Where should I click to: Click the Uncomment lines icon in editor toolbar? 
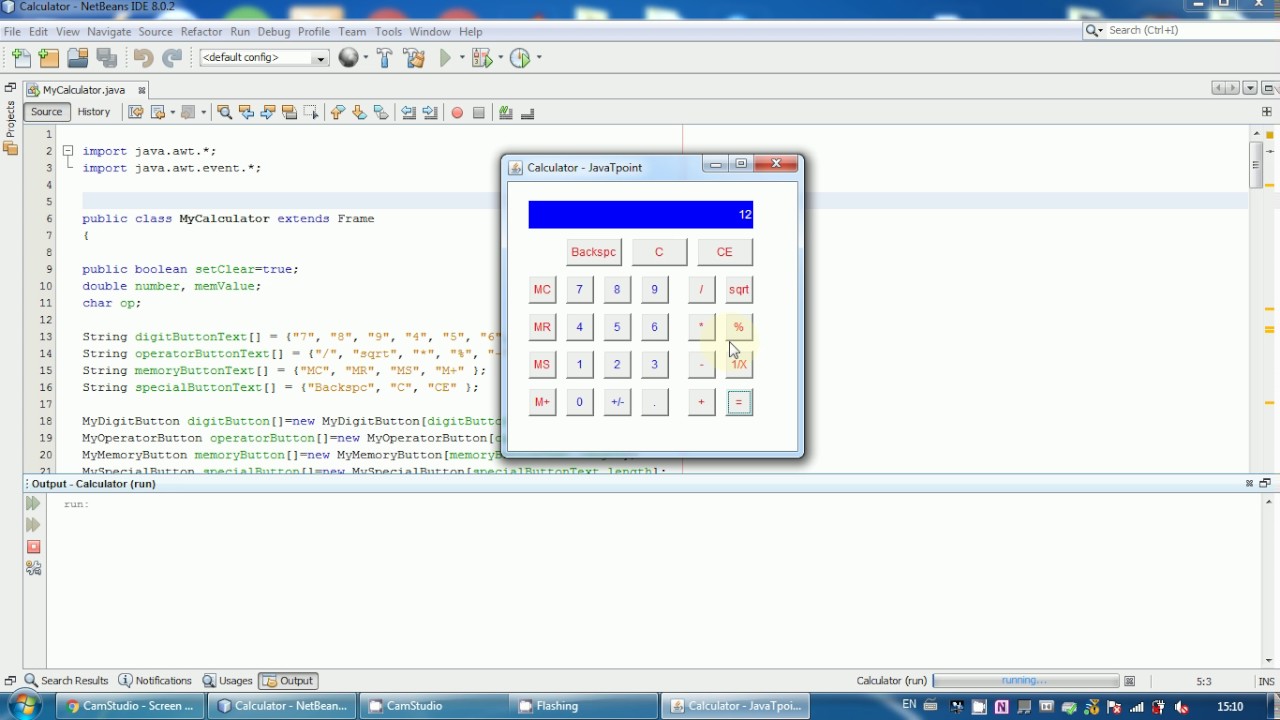point(527,112)
